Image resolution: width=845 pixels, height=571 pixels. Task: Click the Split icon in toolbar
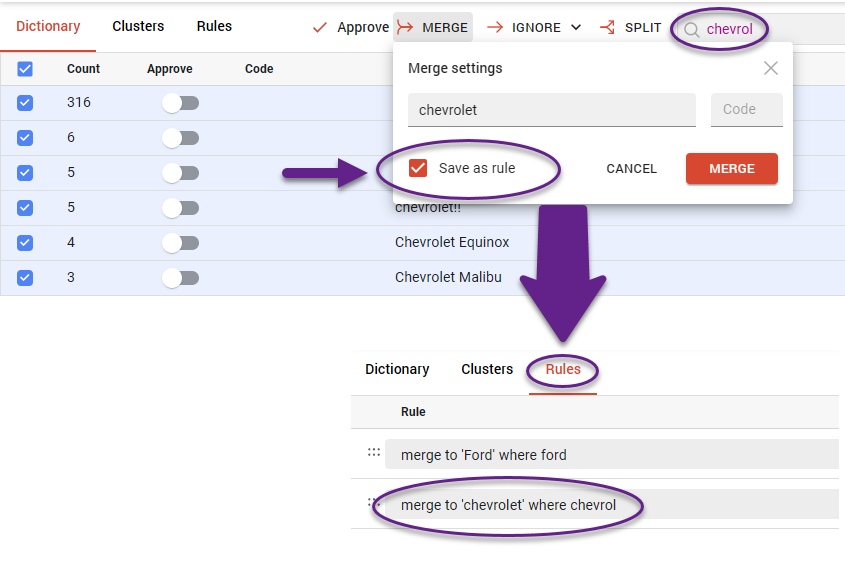tap(607, 27)
